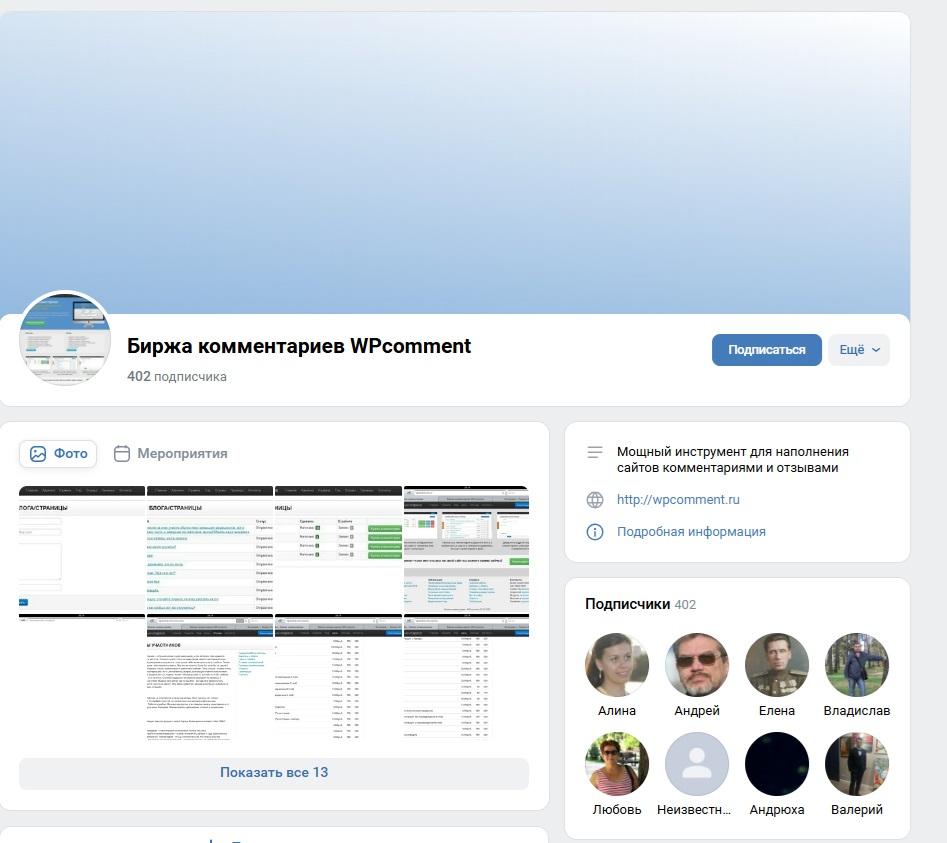Viewport: 947px width, 843px height.
Task: Open subscriber Валерий's avatar
Action: point(857,763)
